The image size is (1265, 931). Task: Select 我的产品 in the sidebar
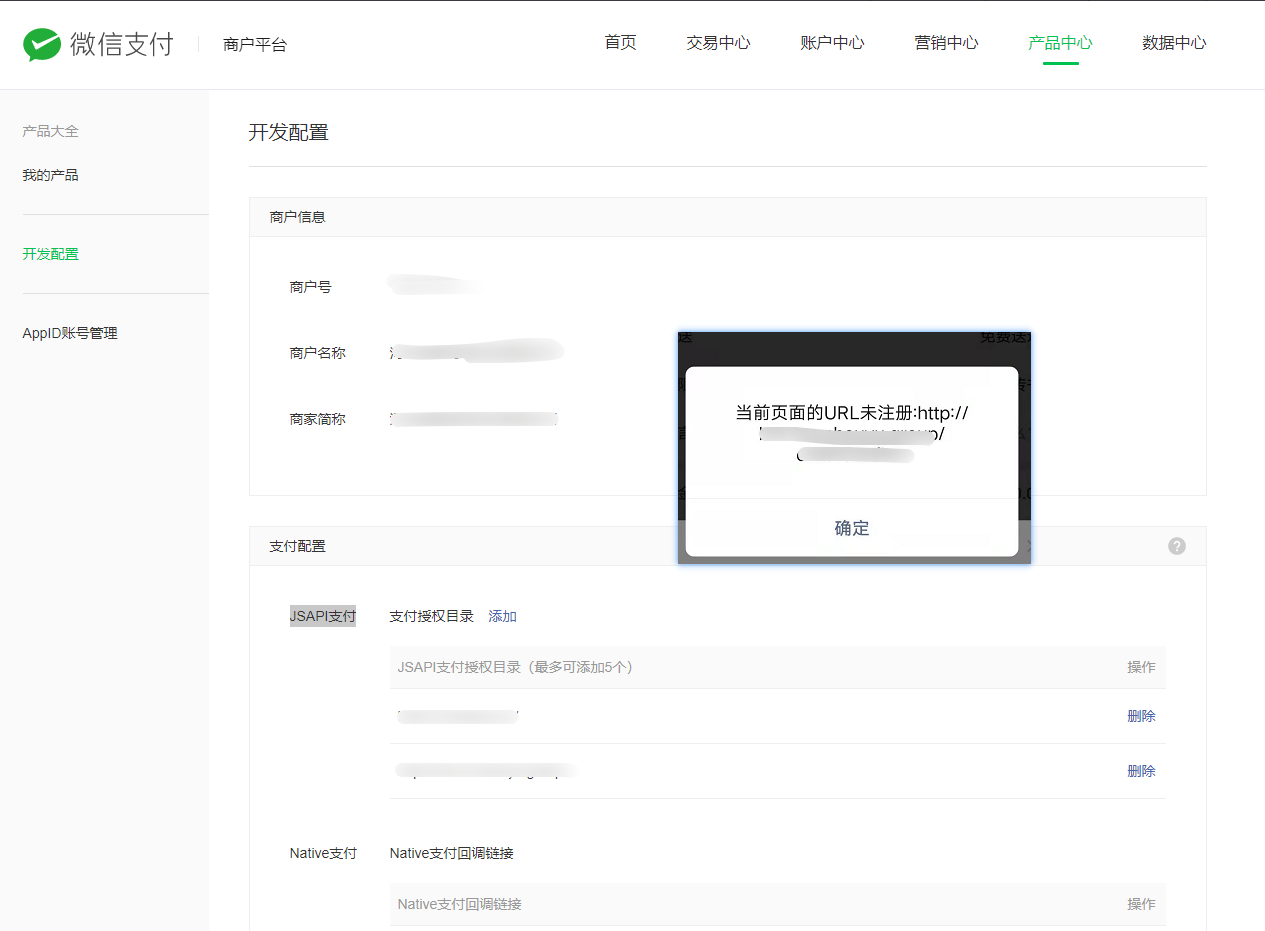pyautogui.click(x=50, y=175)
